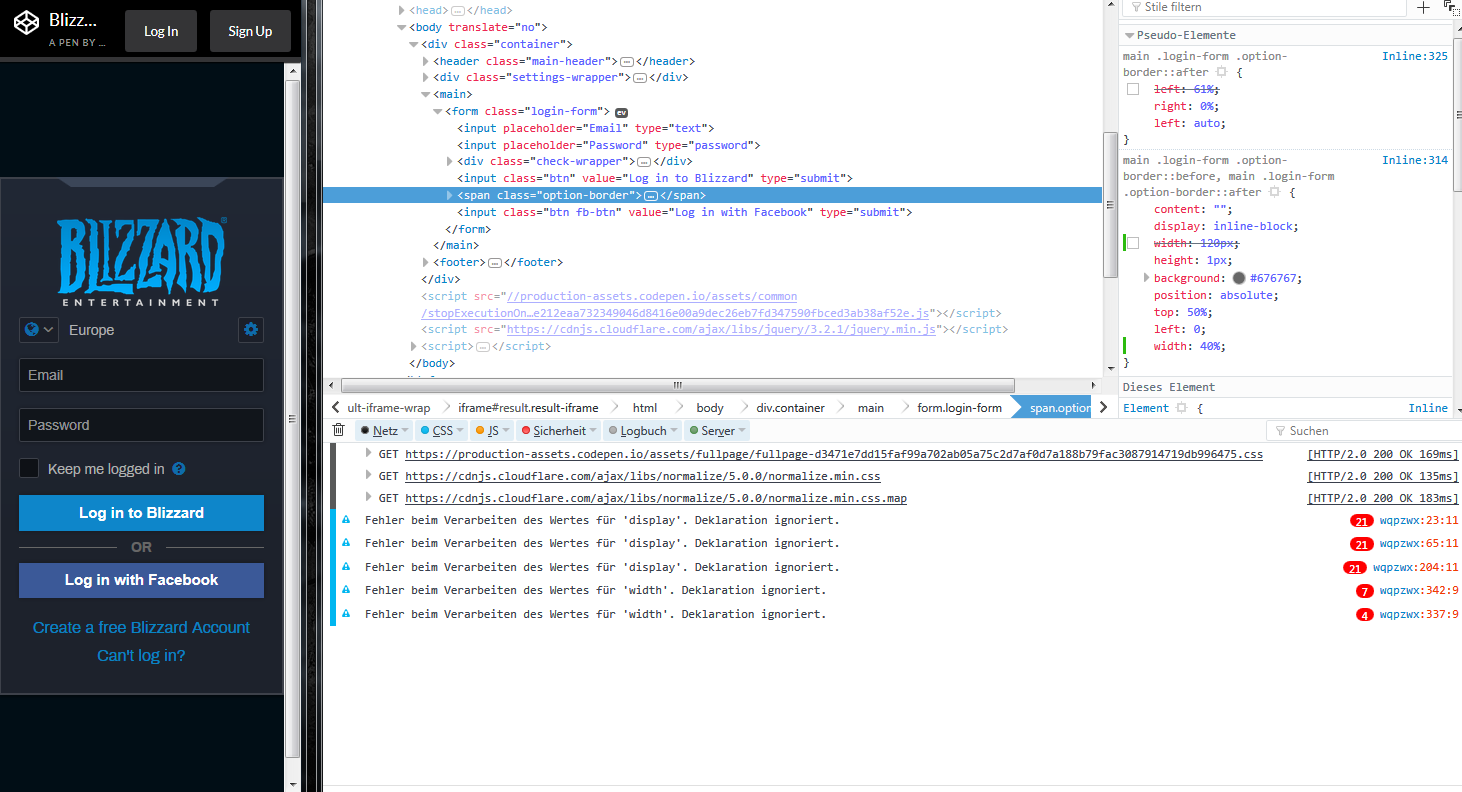Screen dimensions: 1462x792
Task: Click the red 7 repeat badge for wqpzwx:342:9
Action: [x=1364, y=591]
